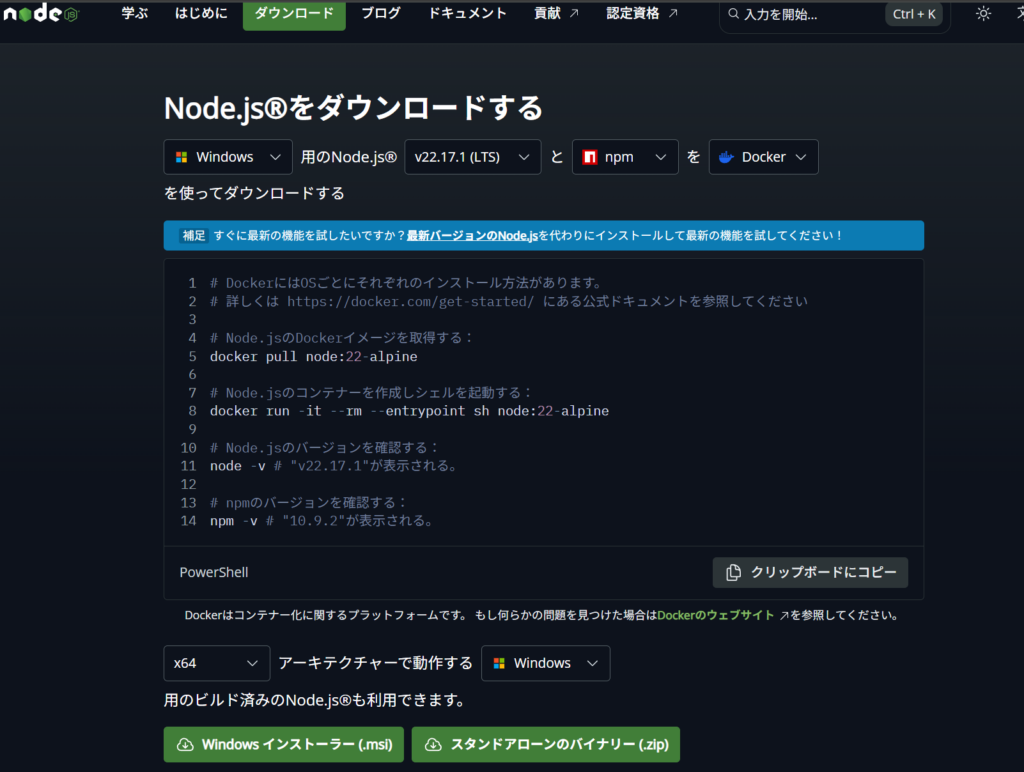This screenshot has width=1024, height=772.
Task: Open the ブログ nav item
Action: click(381, 13)
